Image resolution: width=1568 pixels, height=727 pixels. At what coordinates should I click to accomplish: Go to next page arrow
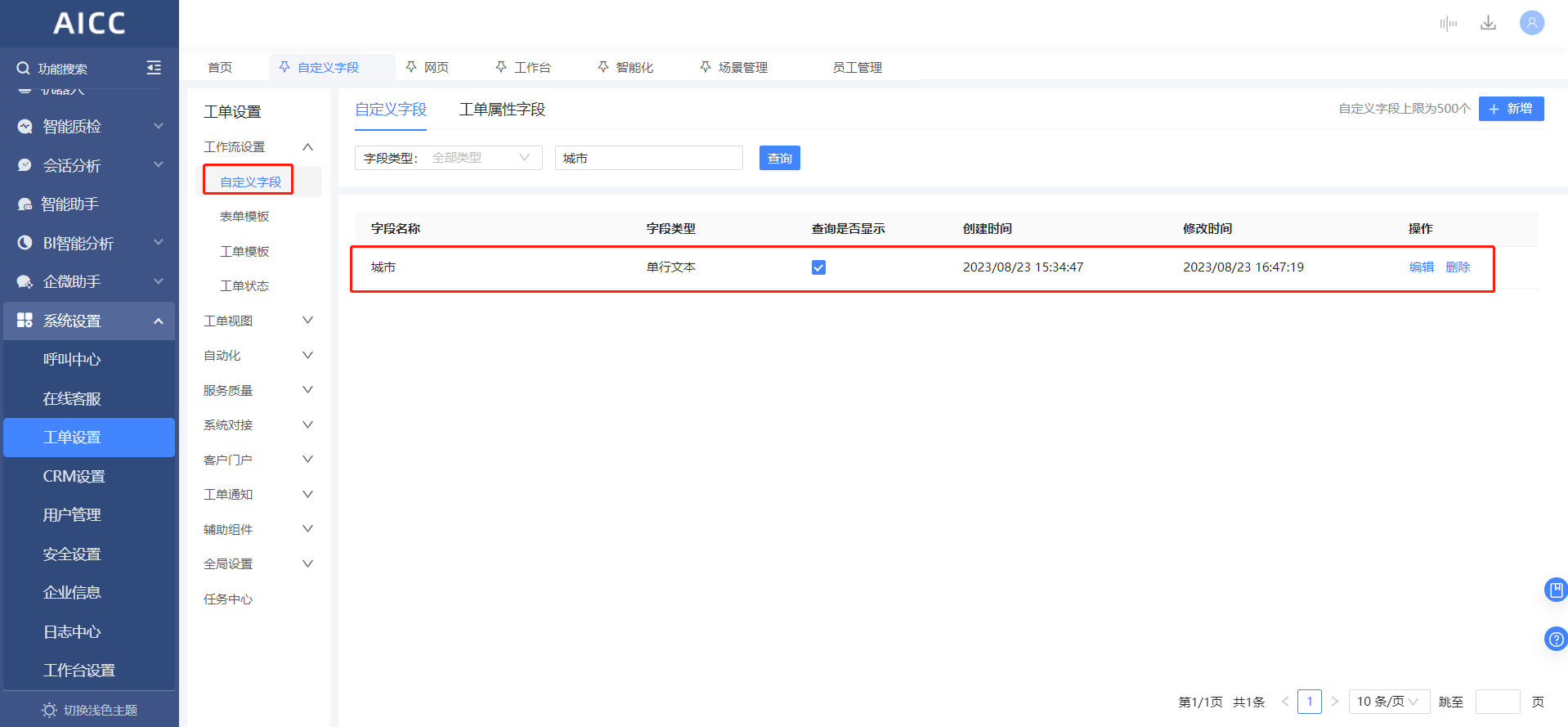(1334, 702)
